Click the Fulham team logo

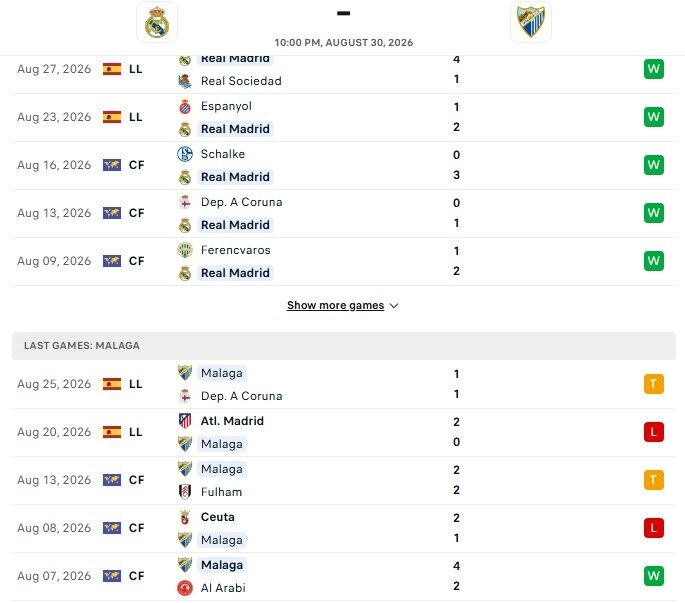coord(185,492)
